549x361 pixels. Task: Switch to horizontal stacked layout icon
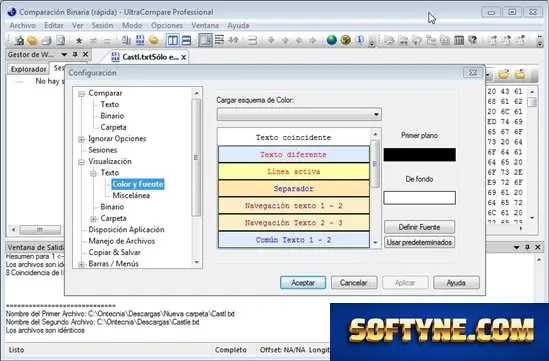coord(187,40)
